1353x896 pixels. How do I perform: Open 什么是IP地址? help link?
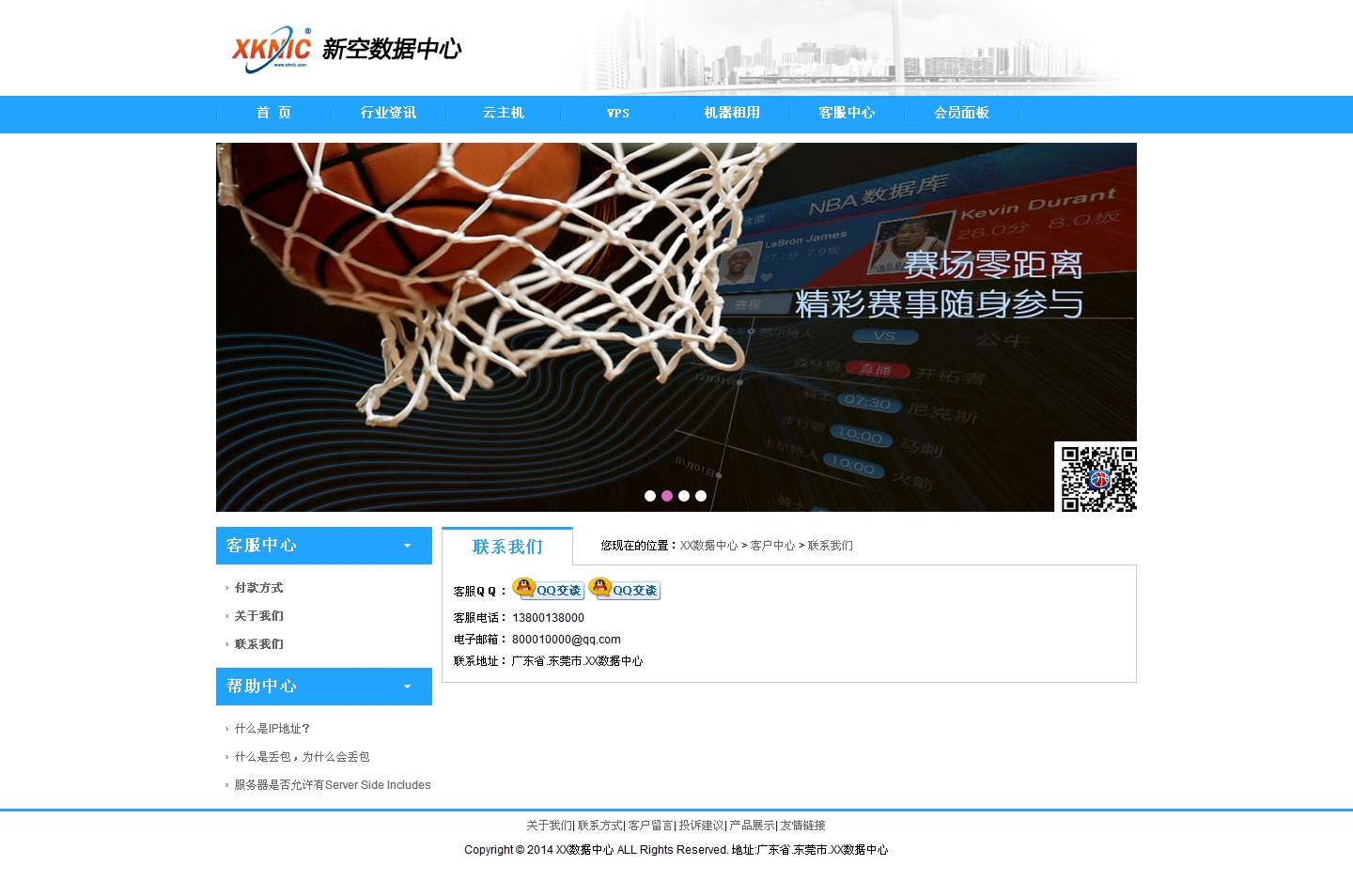[272, 729]
